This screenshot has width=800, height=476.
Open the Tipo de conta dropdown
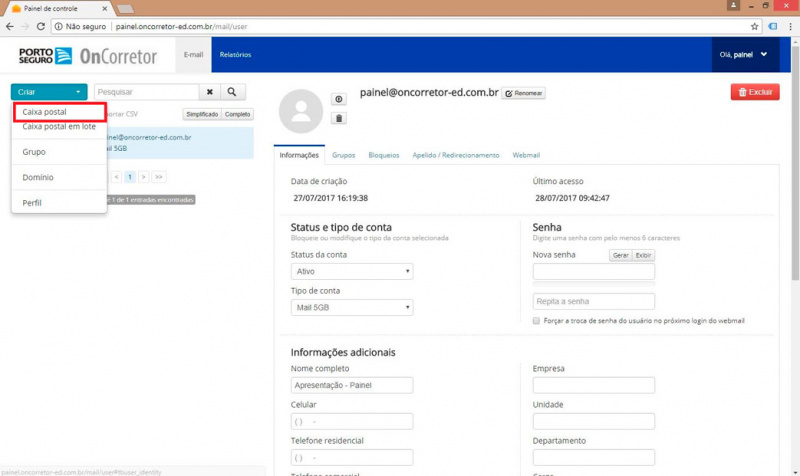point(352,308)
